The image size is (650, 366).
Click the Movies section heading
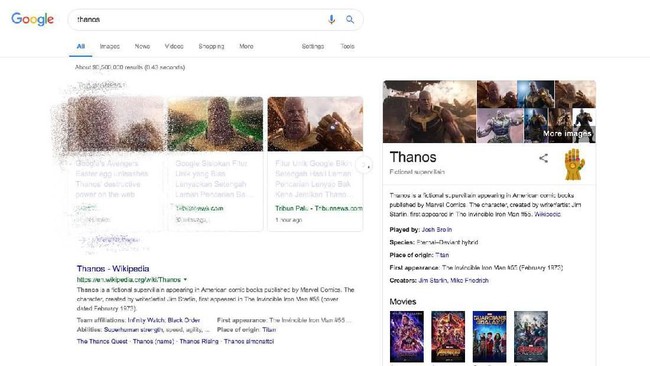pyautogui.click(x=403, y=302)
